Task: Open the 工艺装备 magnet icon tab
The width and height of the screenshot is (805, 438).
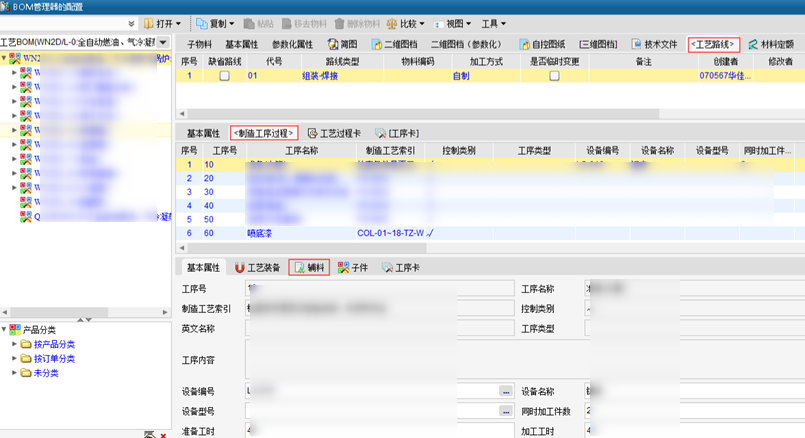Action: point(239,268)
